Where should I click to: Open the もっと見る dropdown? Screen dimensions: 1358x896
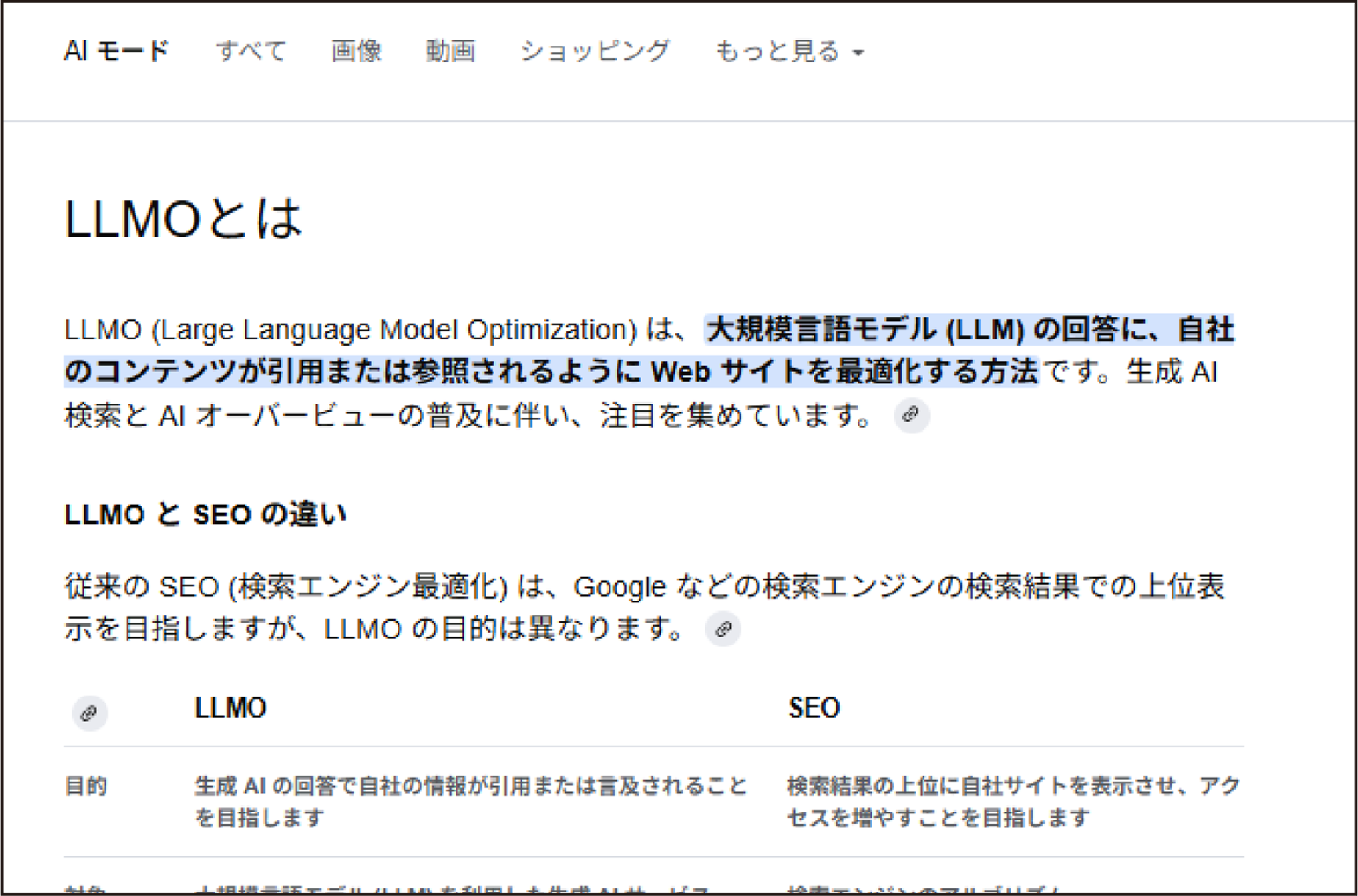click(778, 51)
